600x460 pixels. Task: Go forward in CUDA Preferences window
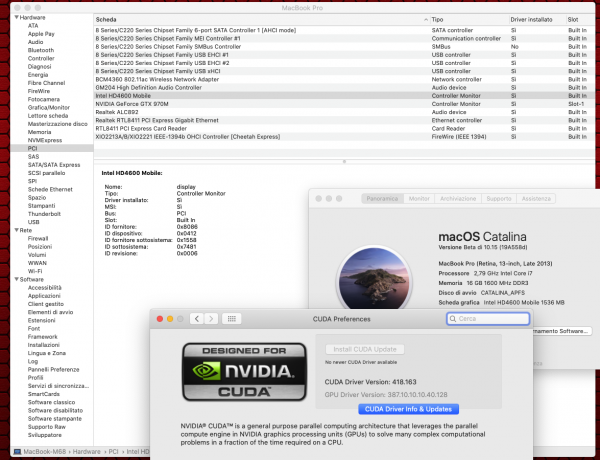pyautogui.click(x=211, y=319)
